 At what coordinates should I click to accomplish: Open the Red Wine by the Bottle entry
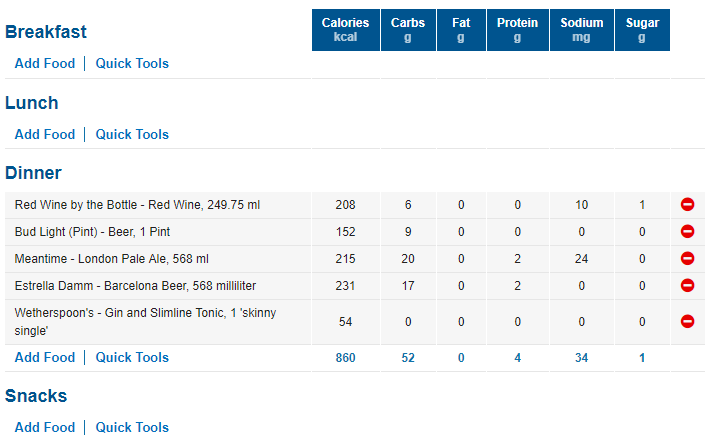click(x=137, y=205)
